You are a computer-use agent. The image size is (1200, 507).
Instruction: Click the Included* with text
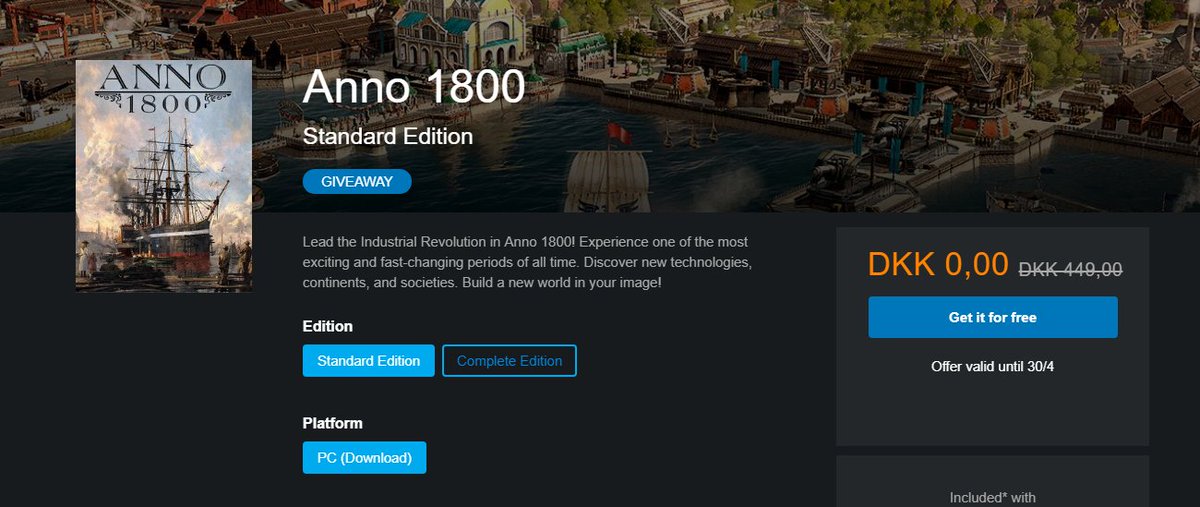[992, 497]
